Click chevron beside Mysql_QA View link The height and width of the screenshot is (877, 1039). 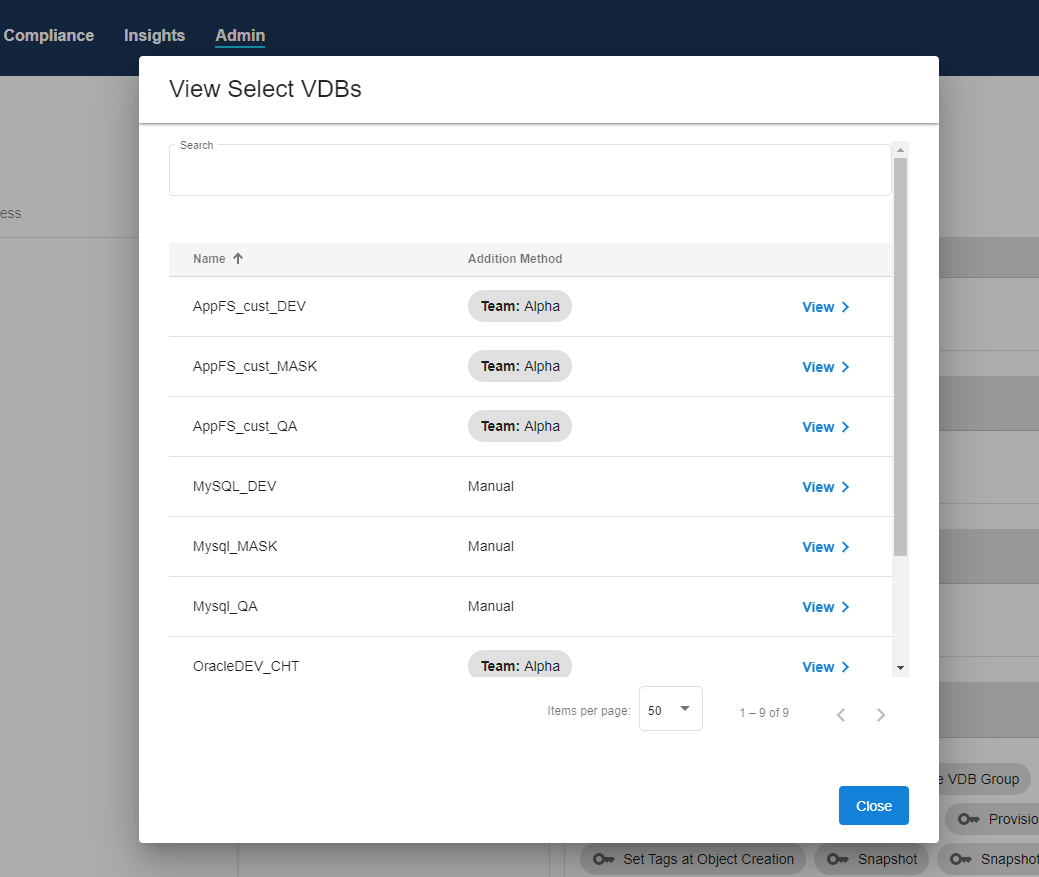[x=846, y=607]
